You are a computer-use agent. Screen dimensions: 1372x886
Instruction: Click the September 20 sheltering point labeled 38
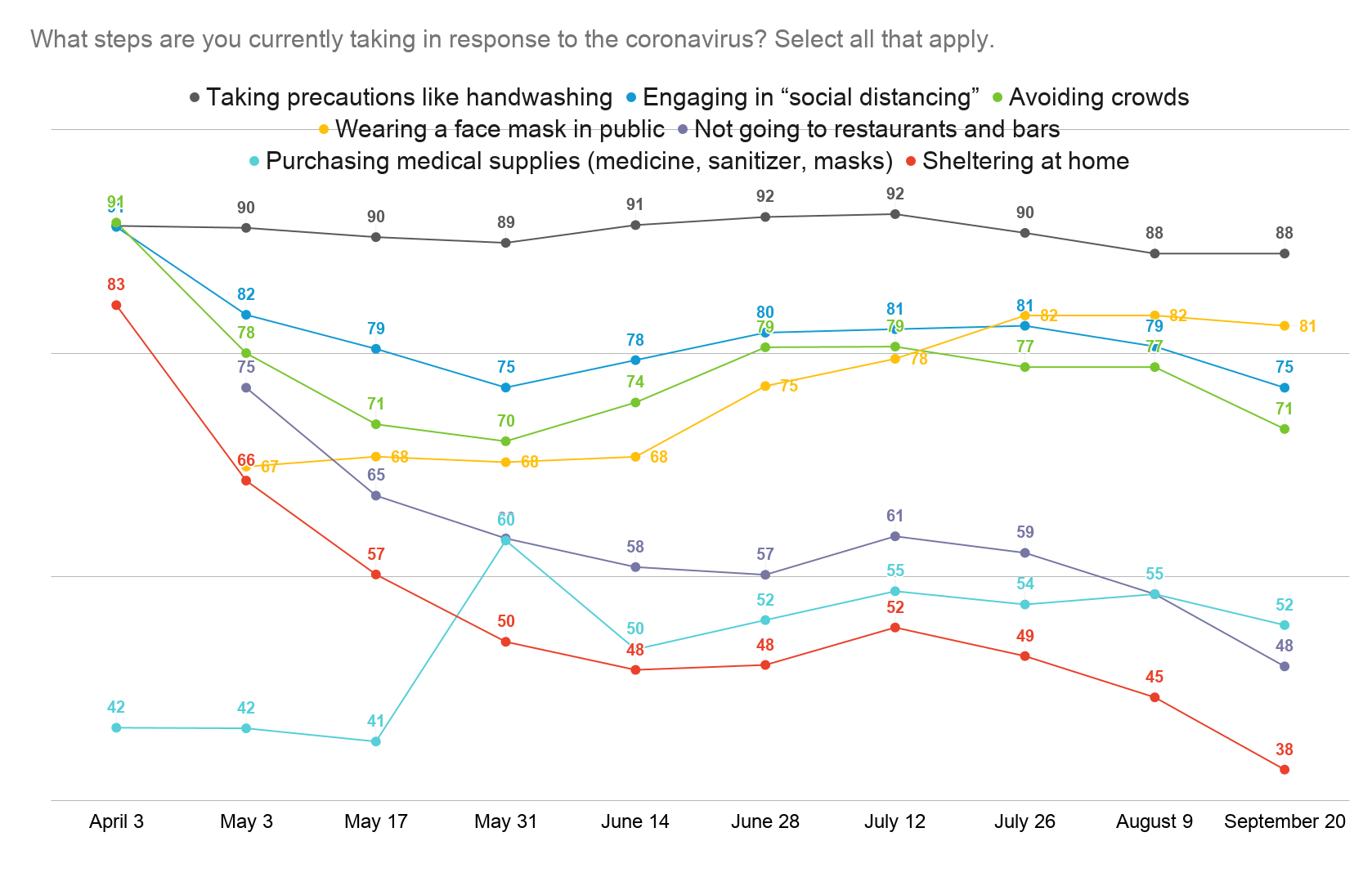pos(1285,770)
